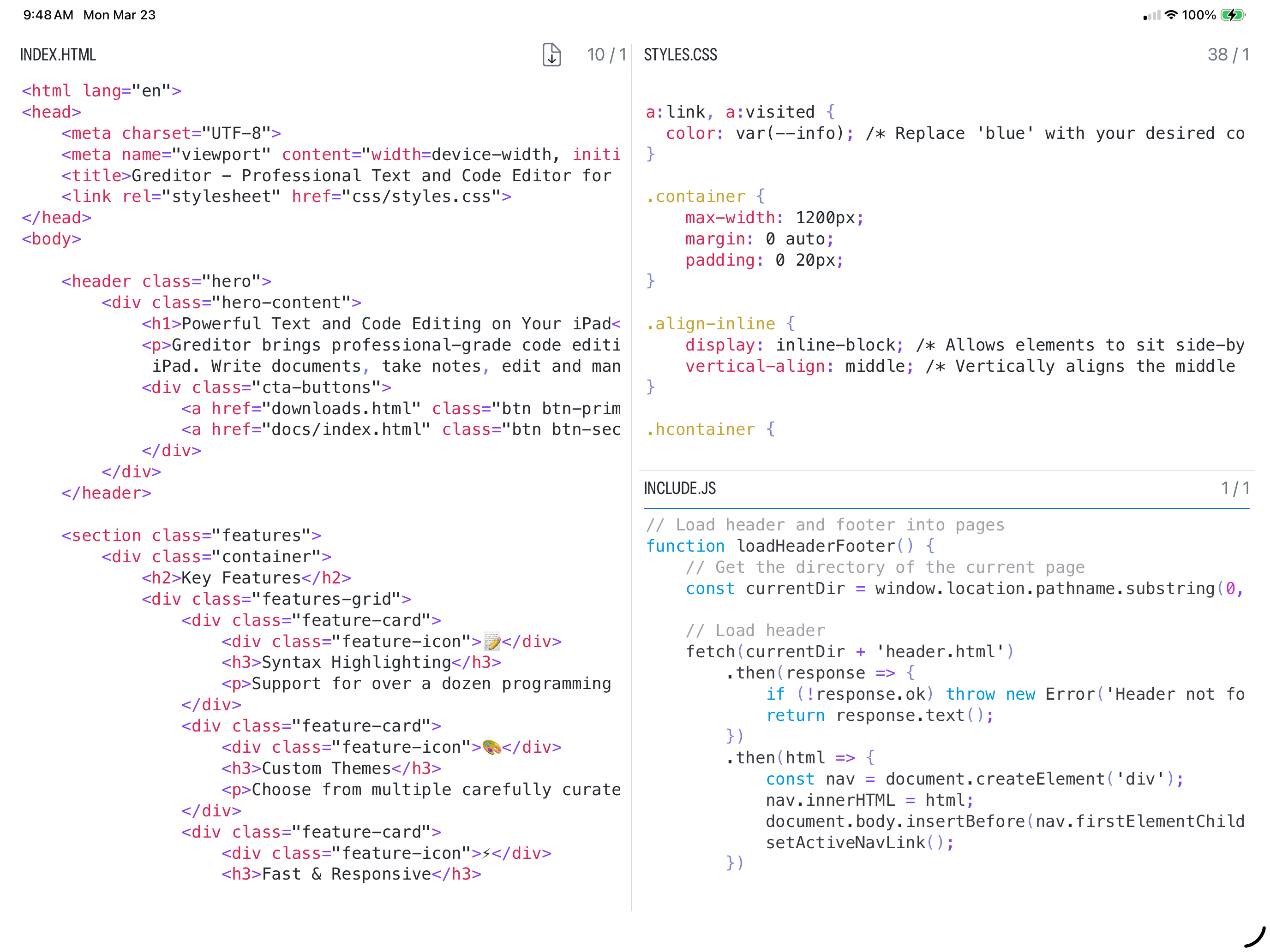Click the artist palette emoji in feature-icon div
The width and height of the screenshot is (1270, 952).
point(491,747)
